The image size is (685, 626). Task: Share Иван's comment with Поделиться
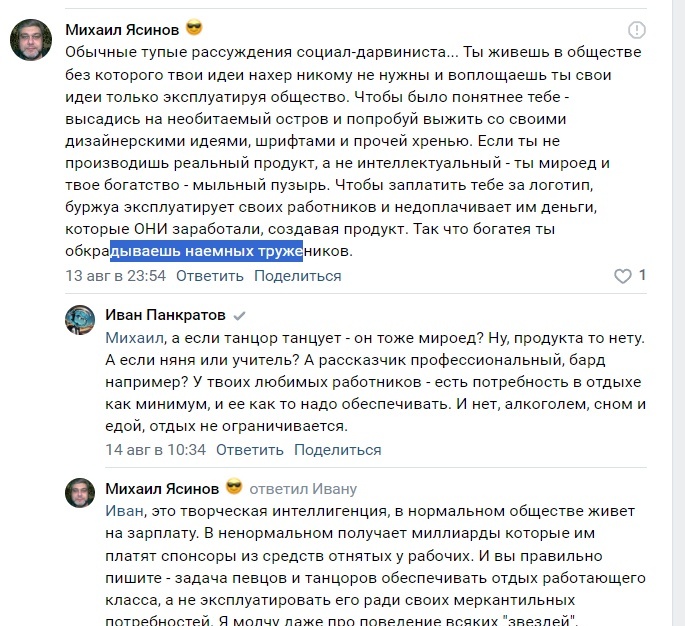[338, 450]
